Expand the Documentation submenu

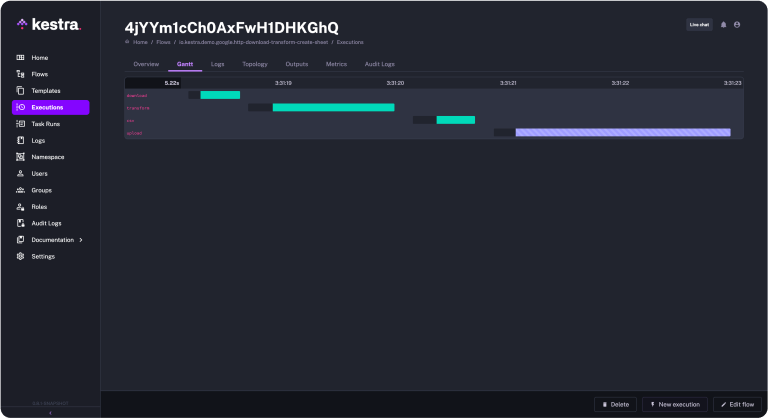tap(81, 240)
